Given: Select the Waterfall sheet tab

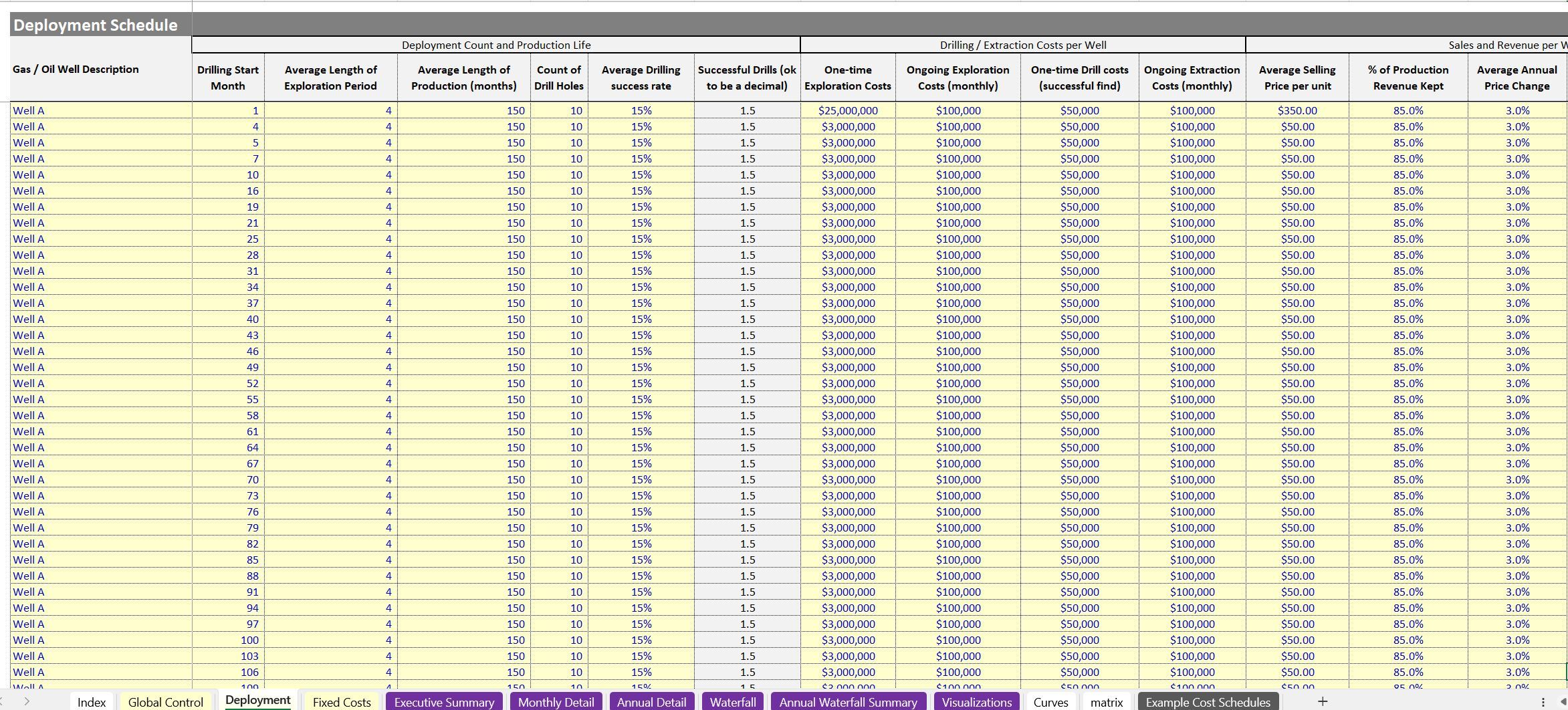Looking at the screenshot, I should coord(733,702).
